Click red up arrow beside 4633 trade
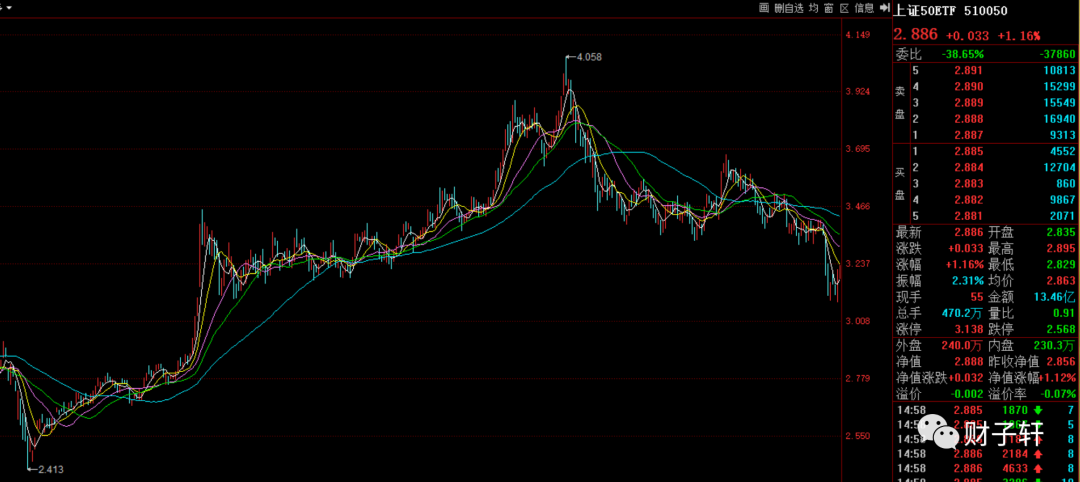1080x482 pixels. (1040, 467)
